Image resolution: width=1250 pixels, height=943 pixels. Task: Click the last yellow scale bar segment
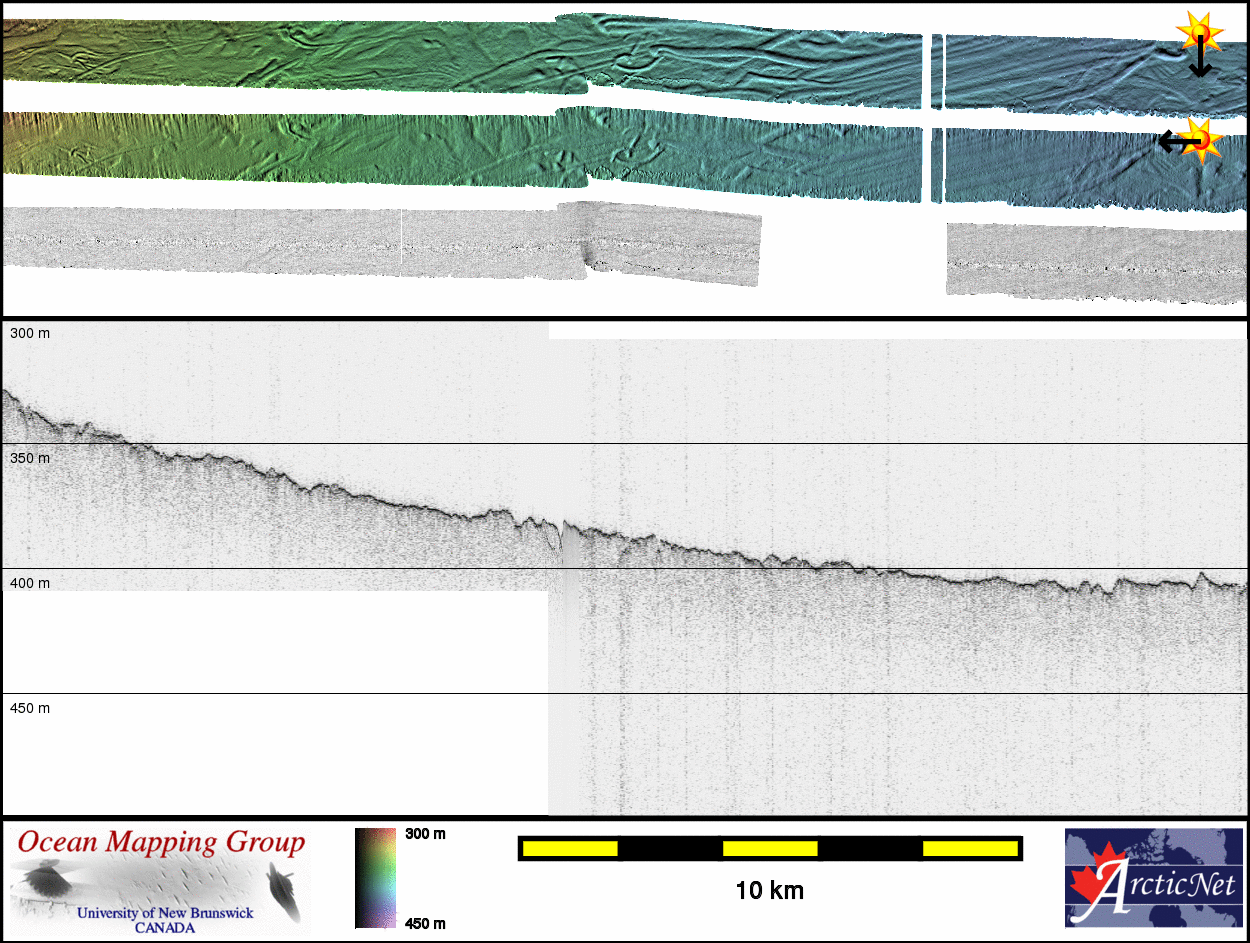click(x=969, y=849)
